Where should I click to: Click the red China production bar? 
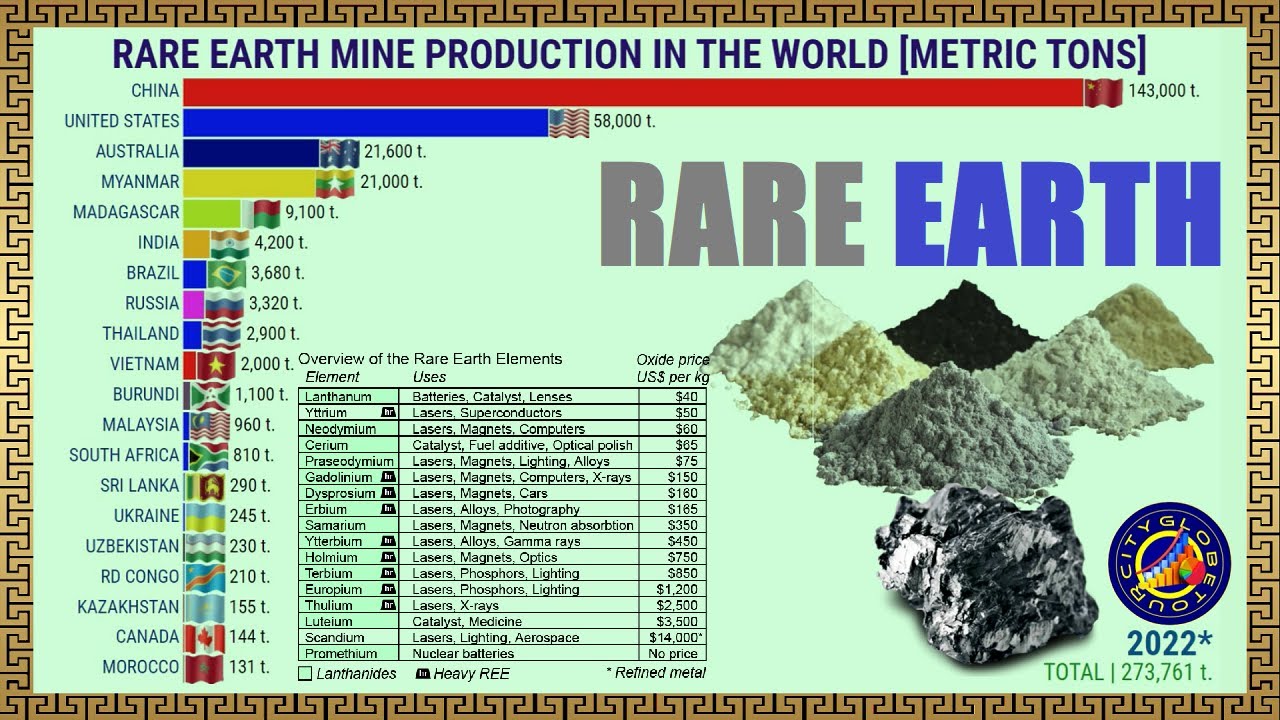632,92
